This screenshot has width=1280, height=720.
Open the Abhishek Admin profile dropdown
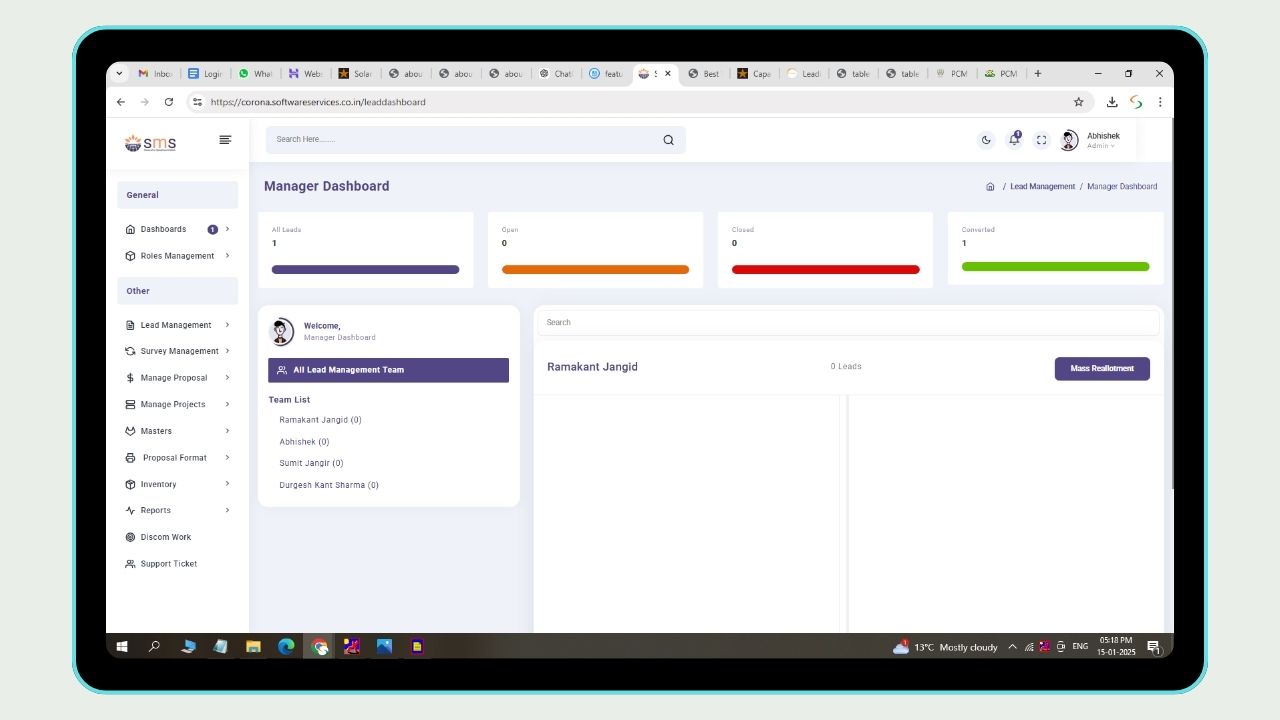click(1092, 140)
